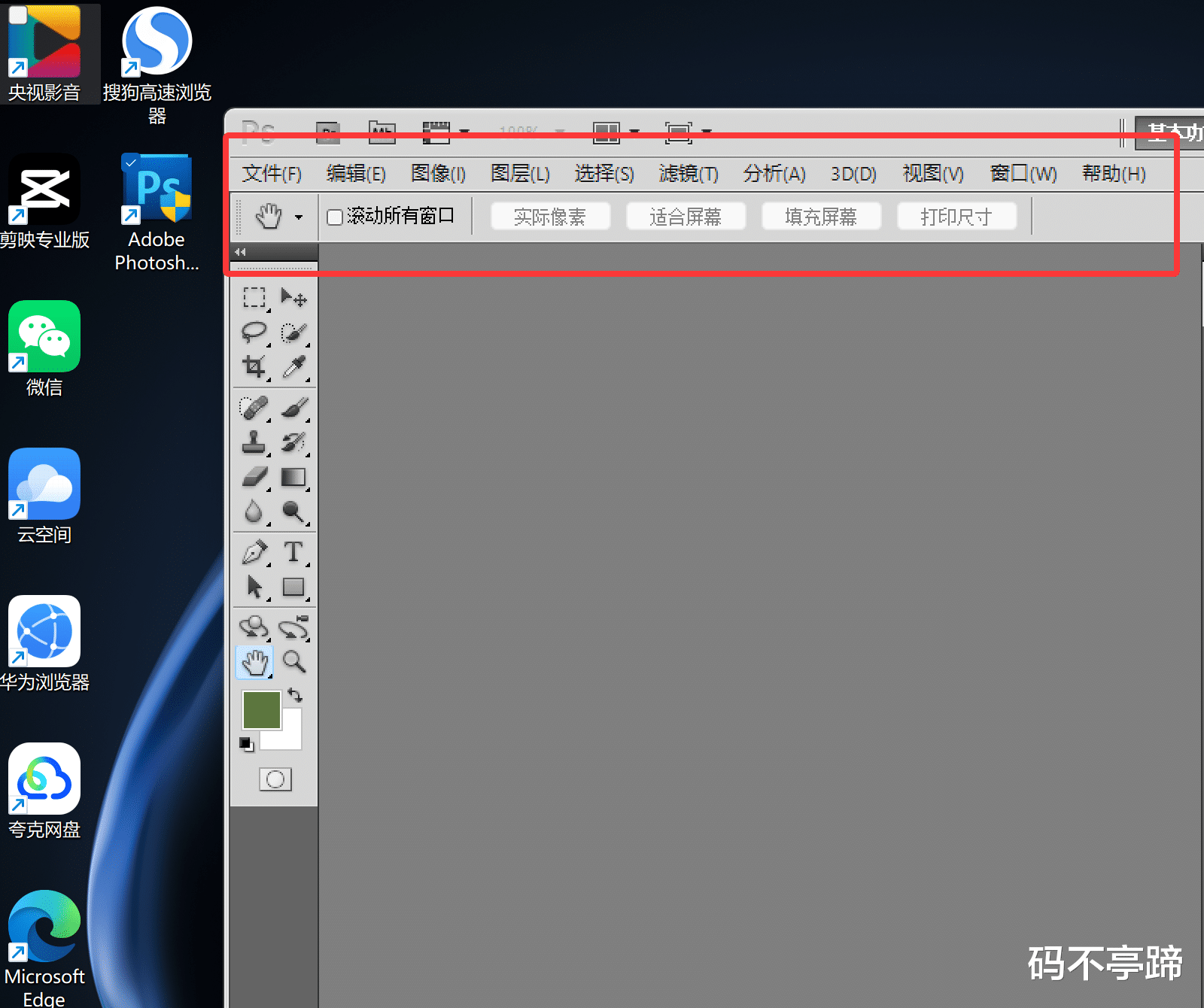Image resolution: width=1204 pixels, height=1008 pixels.
Task: Reset to default black and white colors
Action: 246,744
